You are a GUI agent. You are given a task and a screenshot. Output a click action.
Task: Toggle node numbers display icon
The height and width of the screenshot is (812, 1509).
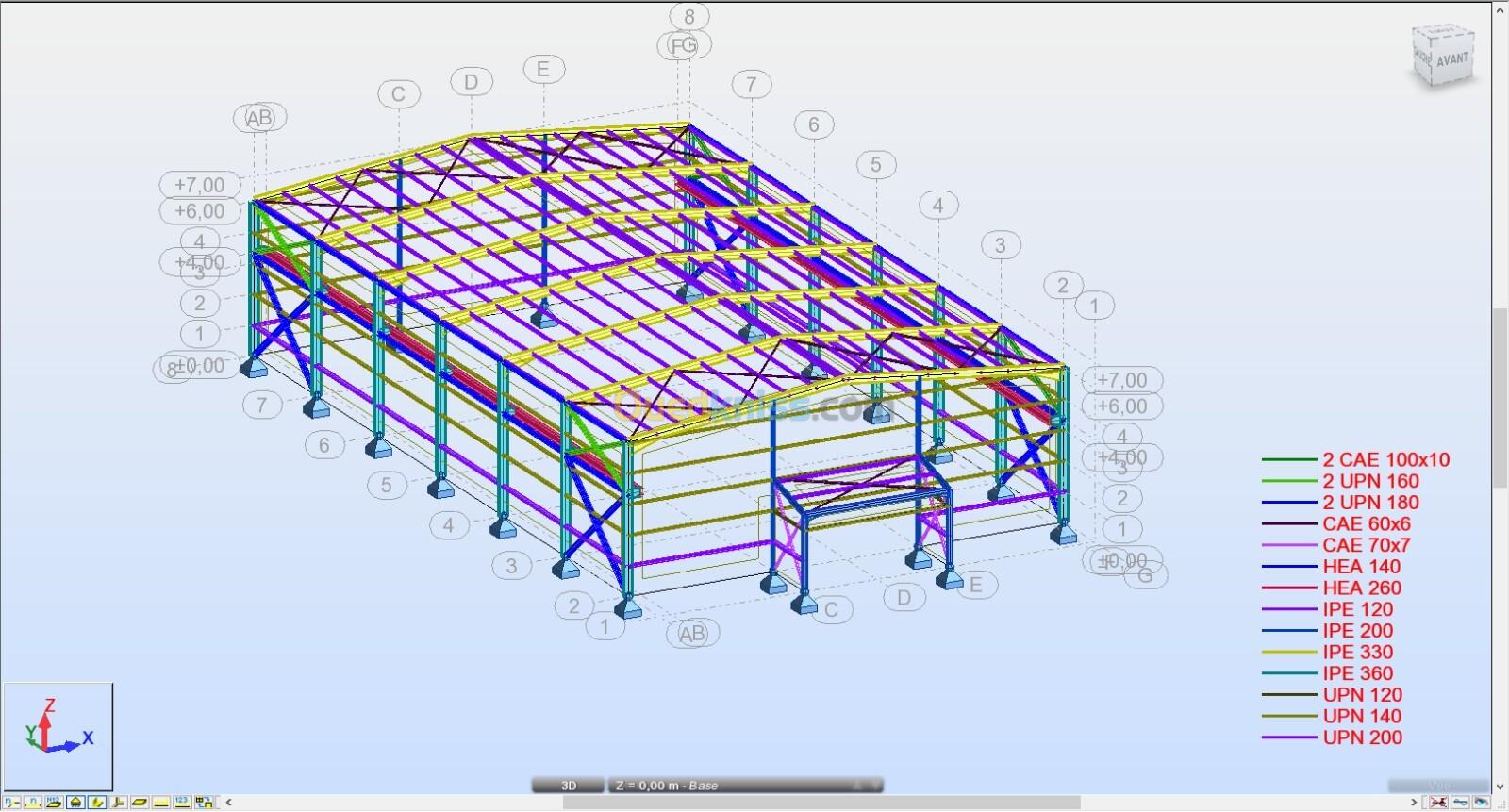click(x=11, y=803)
